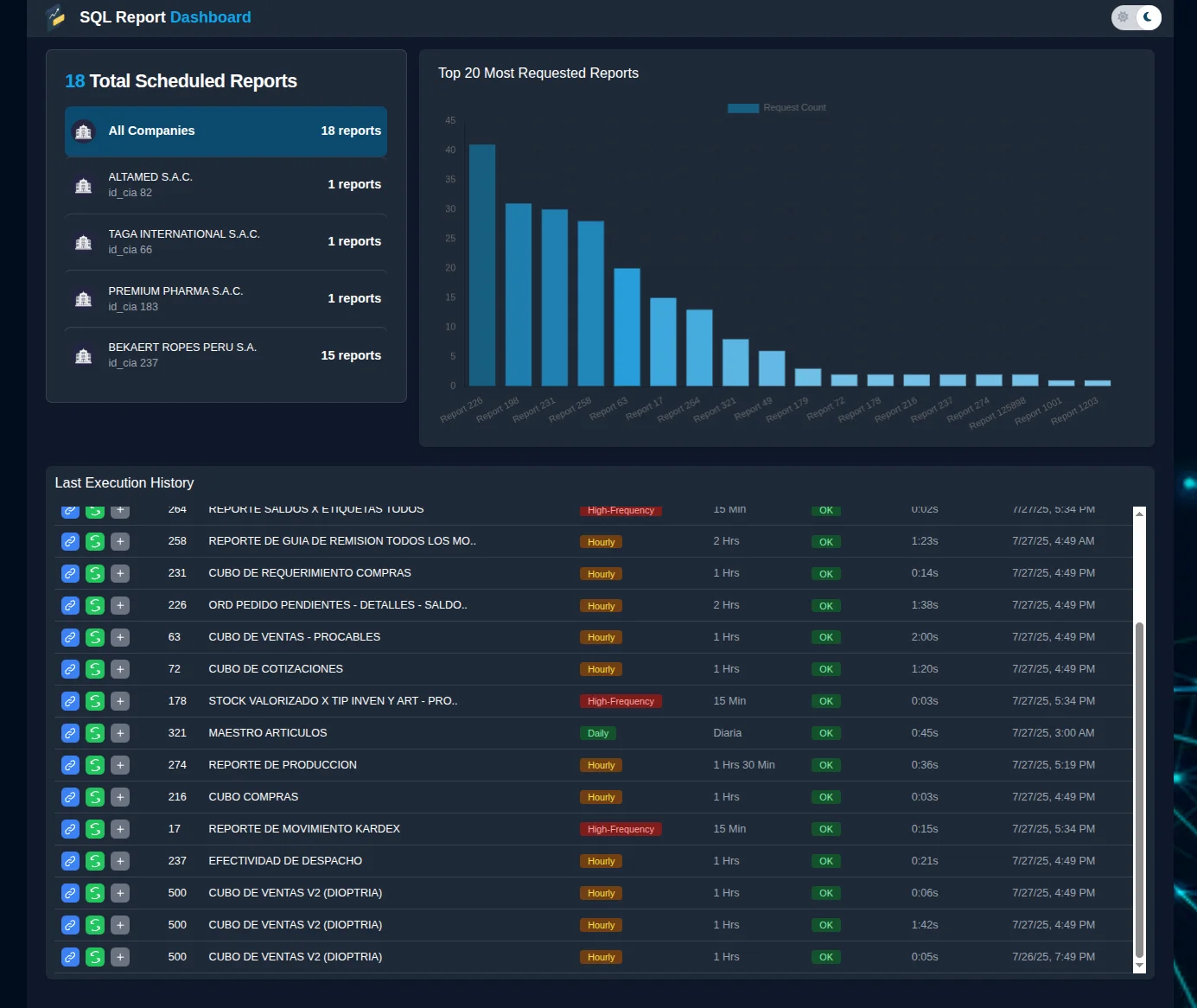Select BEKAERT ROPES PERU S.A. company

pyautogui.click(x=226, y=355)
